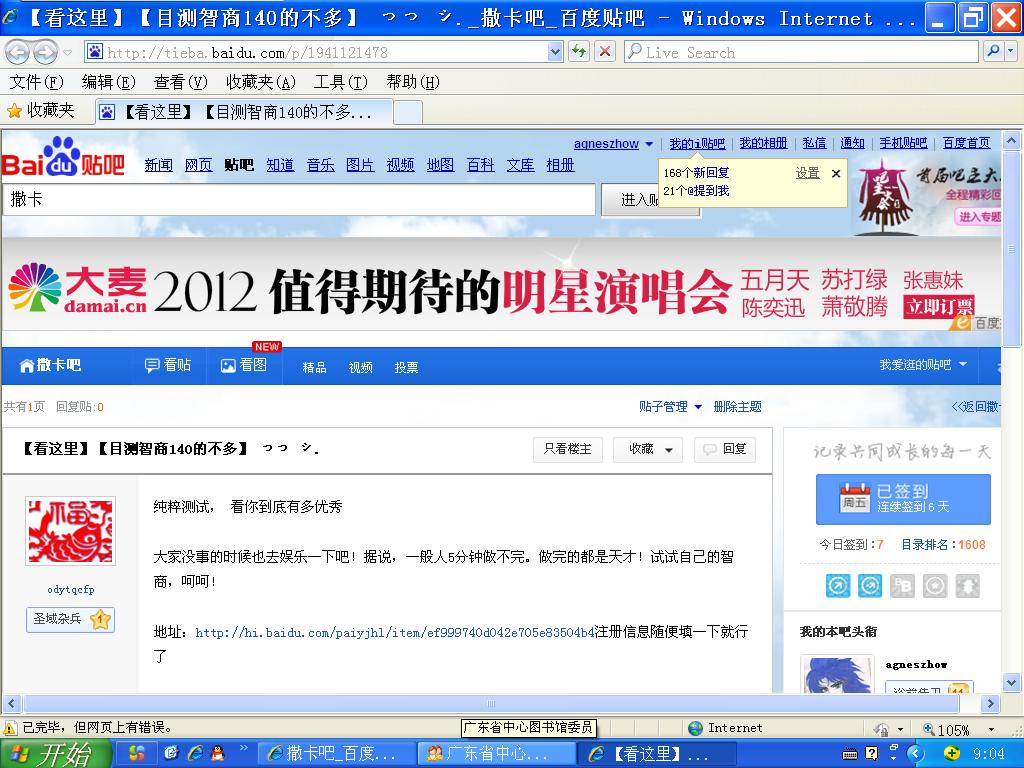
Task: Open the 编辑(E) menu
Action: tap(108, 82)
